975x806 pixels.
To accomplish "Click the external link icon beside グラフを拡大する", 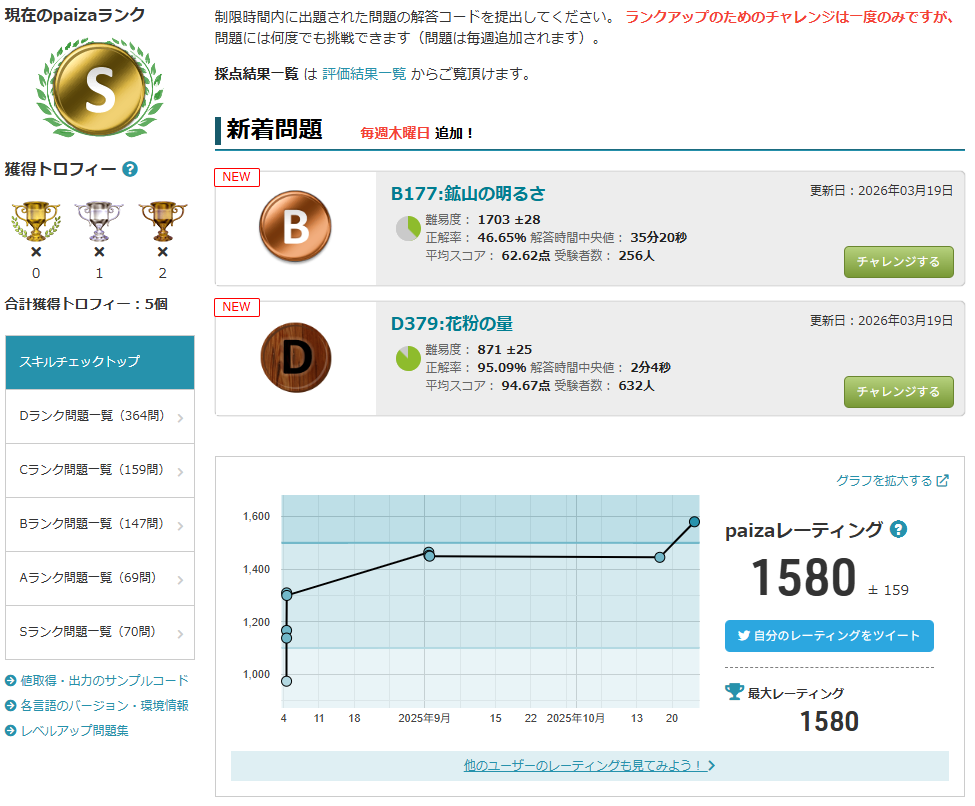I will point(943,481).
